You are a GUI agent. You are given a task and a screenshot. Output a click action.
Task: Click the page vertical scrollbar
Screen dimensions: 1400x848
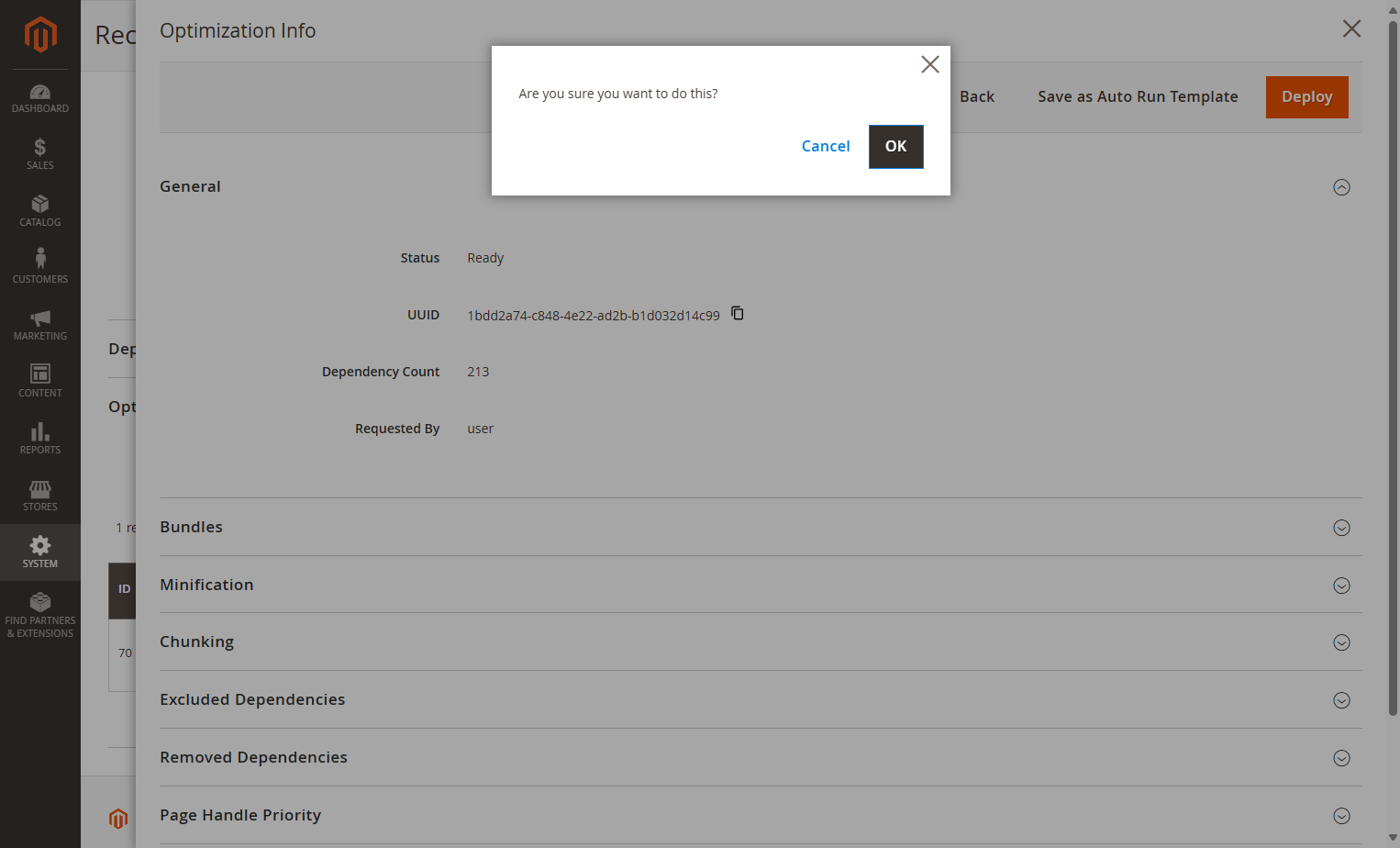click(x=1393, y=367)
